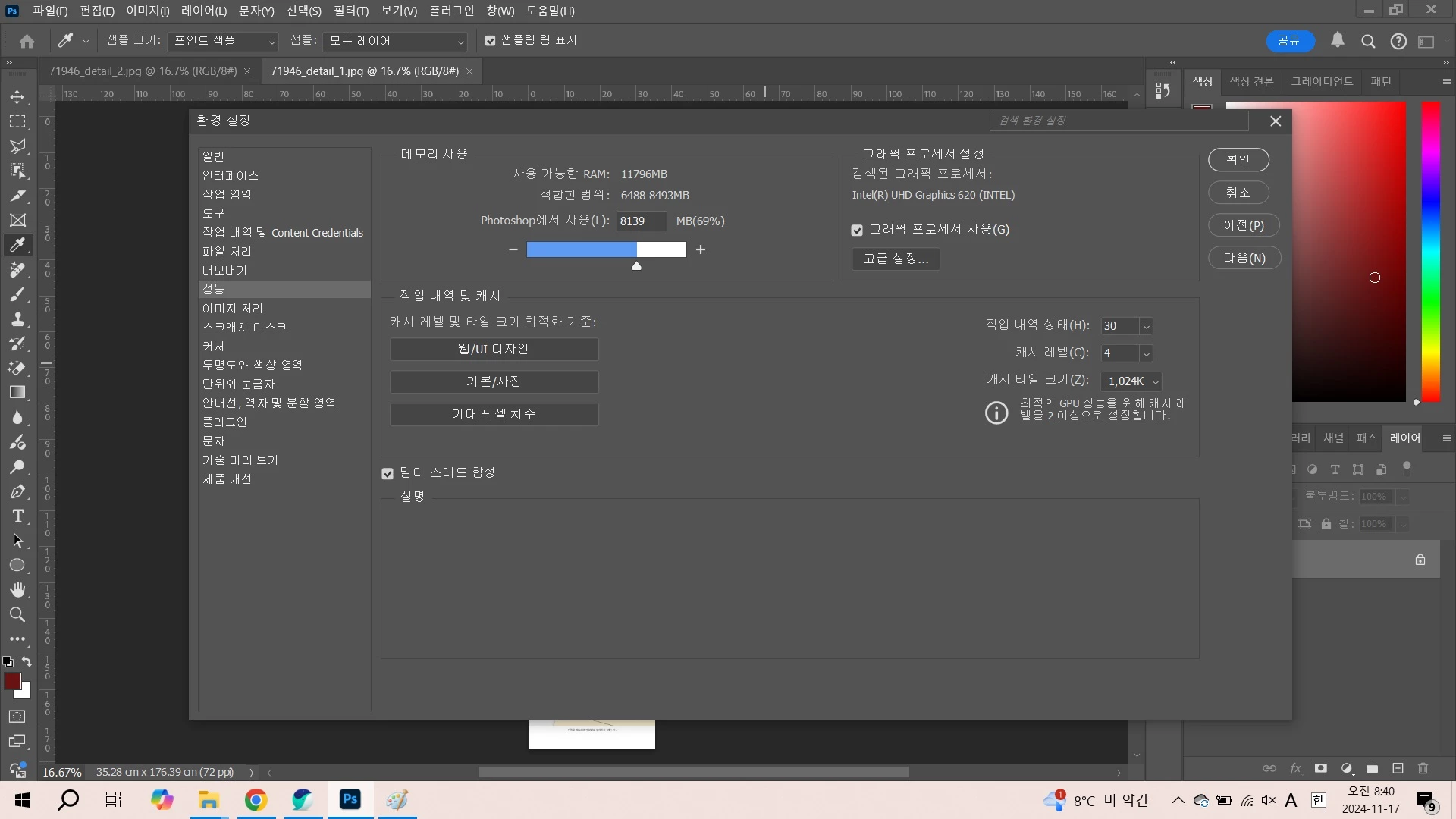The image size is (1456, 819).
Task: Click the notifications bell icon
Action: [x=1338, y=41]
